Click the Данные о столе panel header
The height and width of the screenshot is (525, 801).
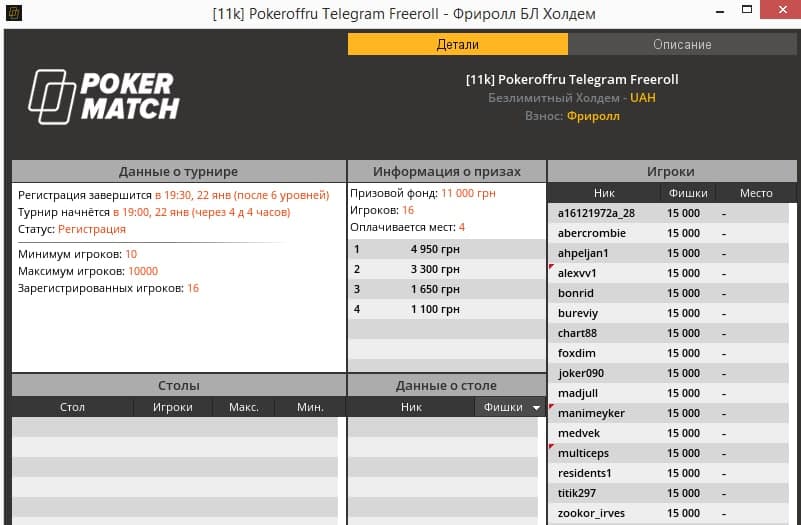point(446,386)
